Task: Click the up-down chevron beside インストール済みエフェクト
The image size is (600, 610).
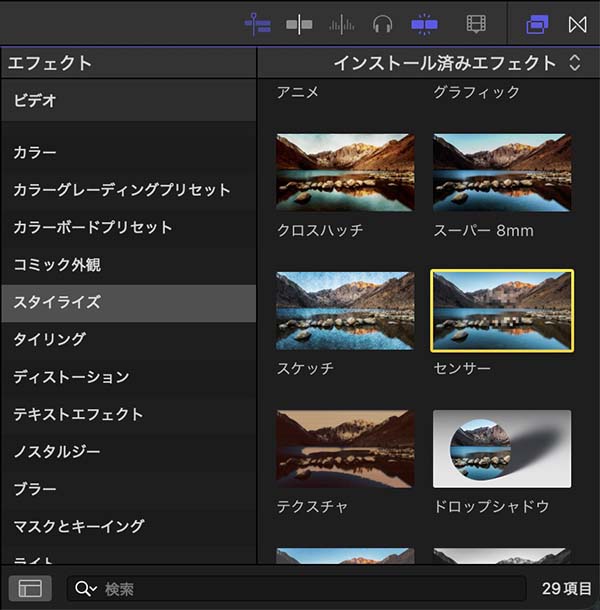Action: click(574, 63)
